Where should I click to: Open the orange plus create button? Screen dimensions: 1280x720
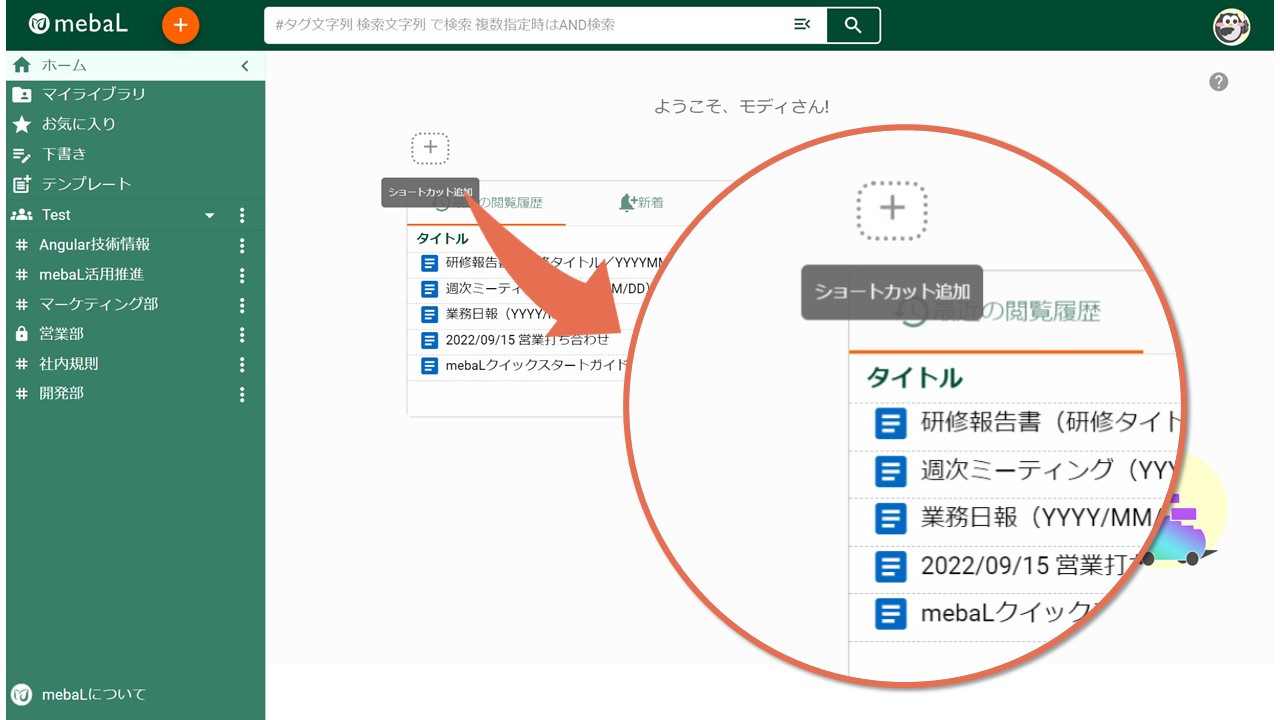click(180, 25)
